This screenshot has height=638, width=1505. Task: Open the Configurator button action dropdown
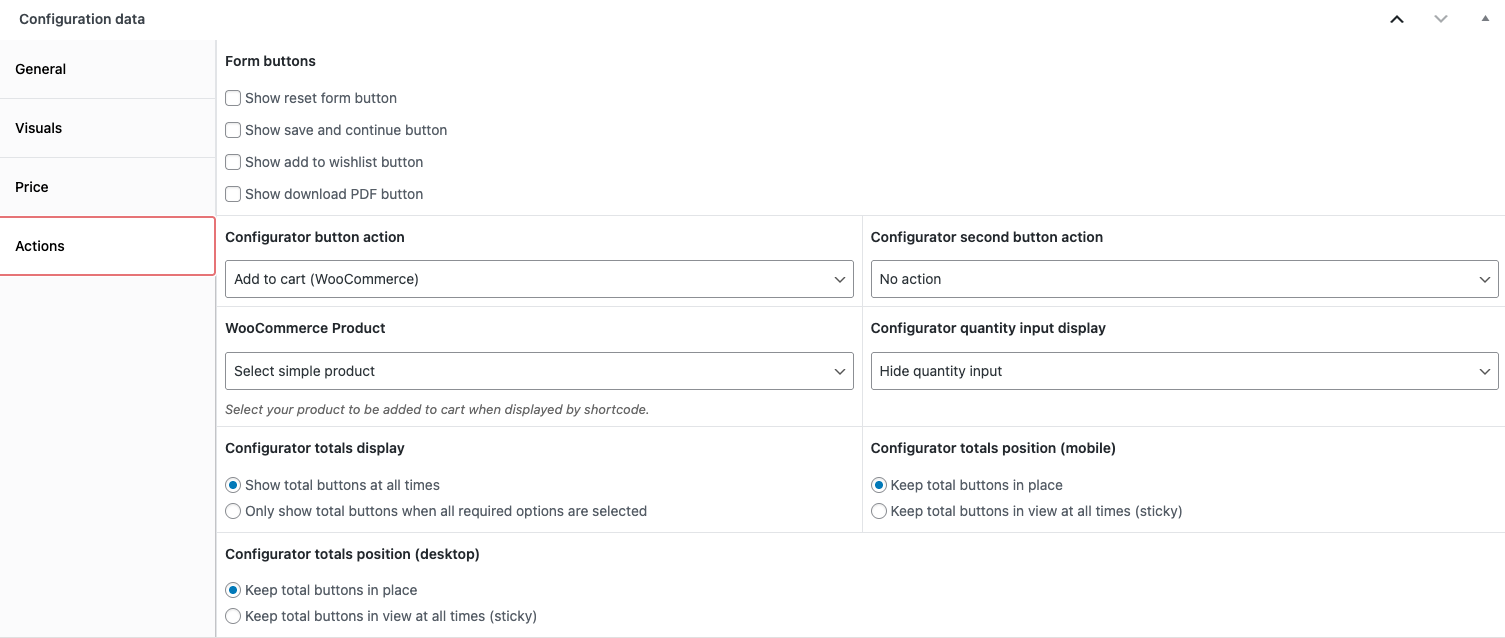[539, 279]
